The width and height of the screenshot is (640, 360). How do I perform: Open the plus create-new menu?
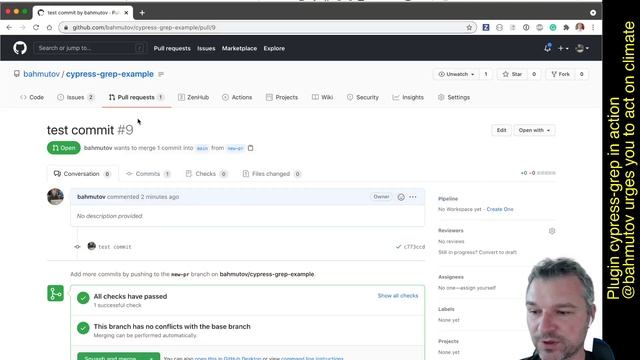[563, 48]
